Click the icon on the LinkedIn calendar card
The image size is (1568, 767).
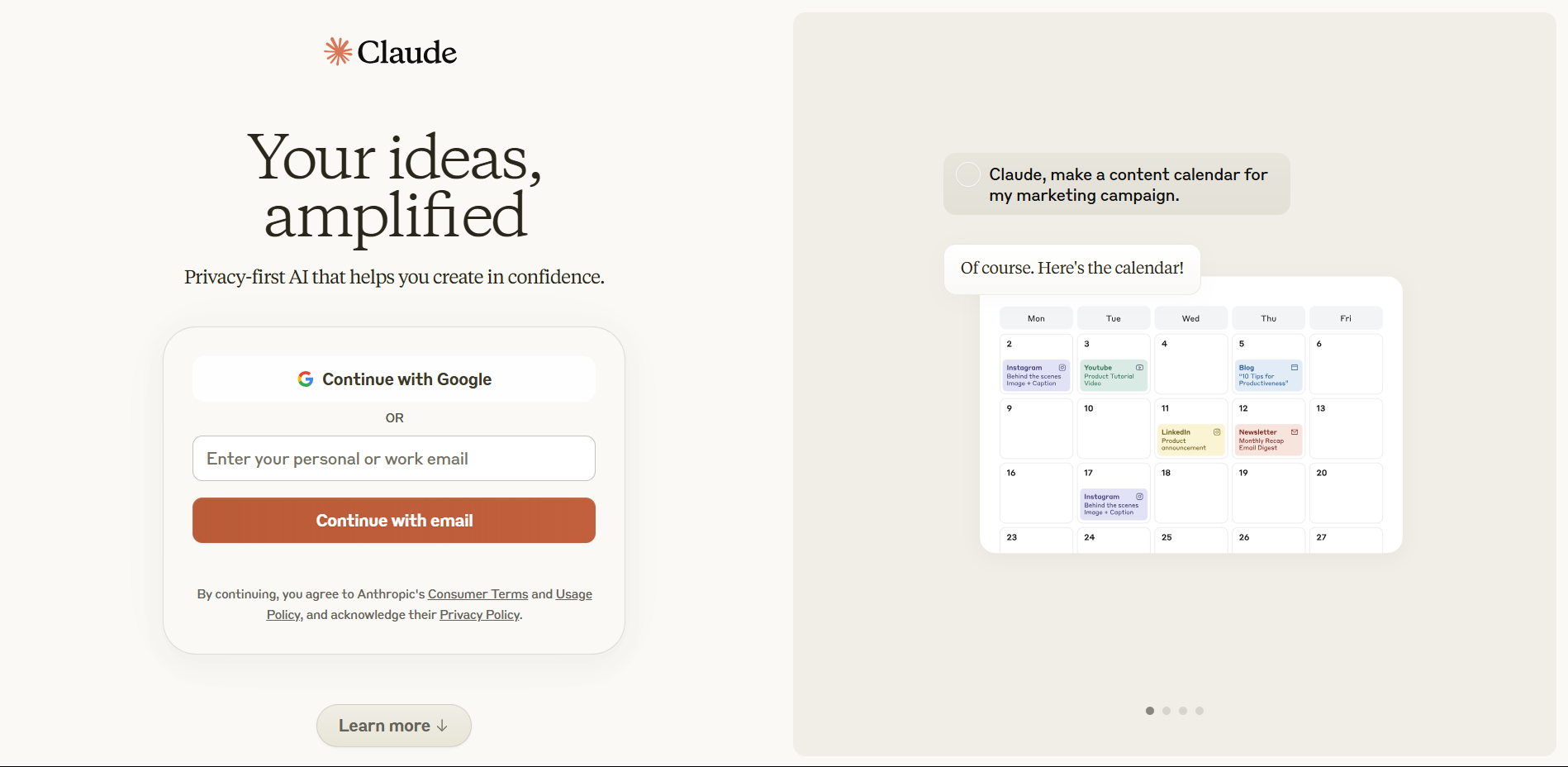pyautogui.click(x=1217, y=432)
